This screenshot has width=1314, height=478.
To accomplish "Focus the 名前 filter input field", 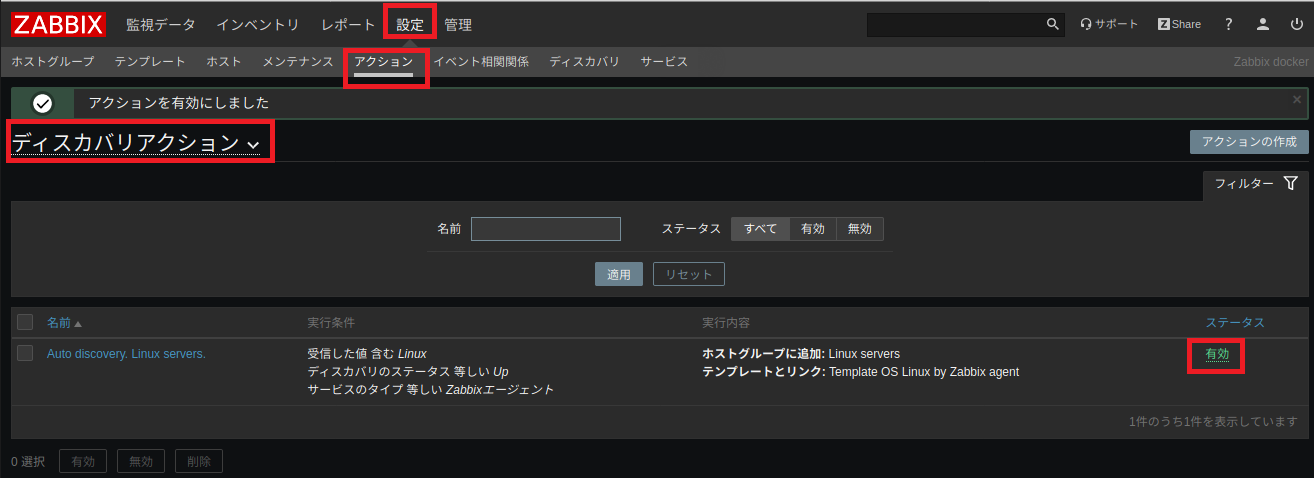I will pos(546,229).
